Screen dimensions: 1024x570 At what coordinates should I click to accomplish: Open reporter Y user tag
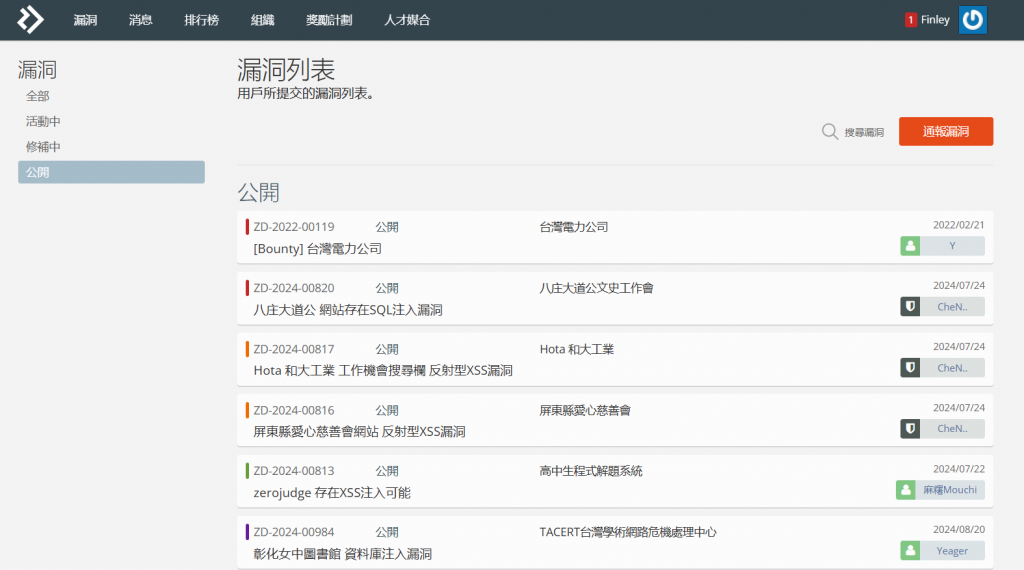point(952,246)
